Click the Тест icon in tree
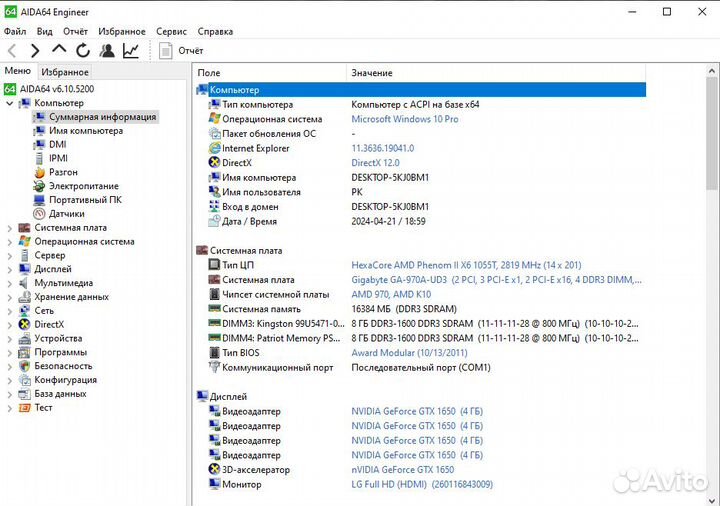This screenshot has height=506, width=720. pyautogui.click(x=25, y=407)
